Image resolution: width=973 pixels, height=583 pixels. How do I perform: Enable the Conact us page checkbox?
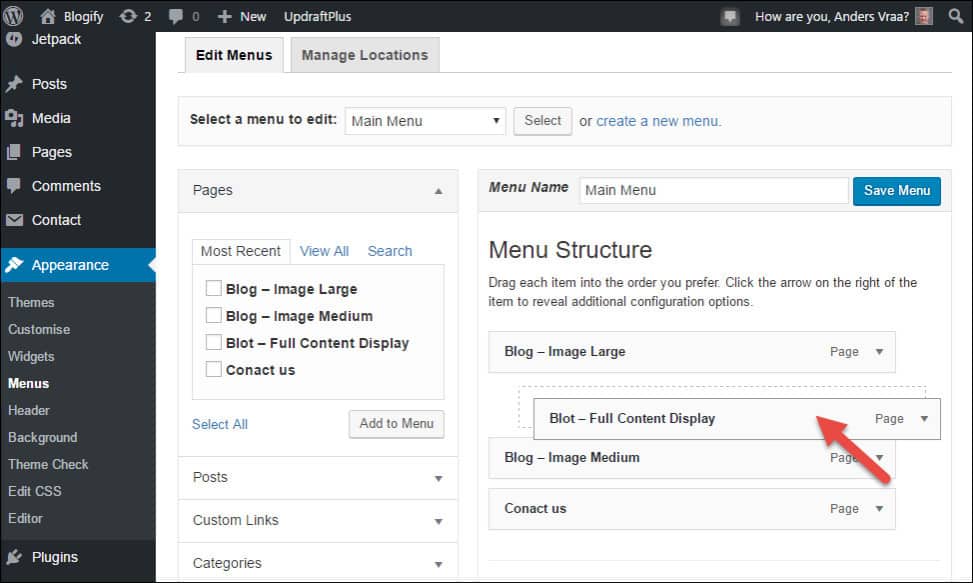[x=213, y=370]
